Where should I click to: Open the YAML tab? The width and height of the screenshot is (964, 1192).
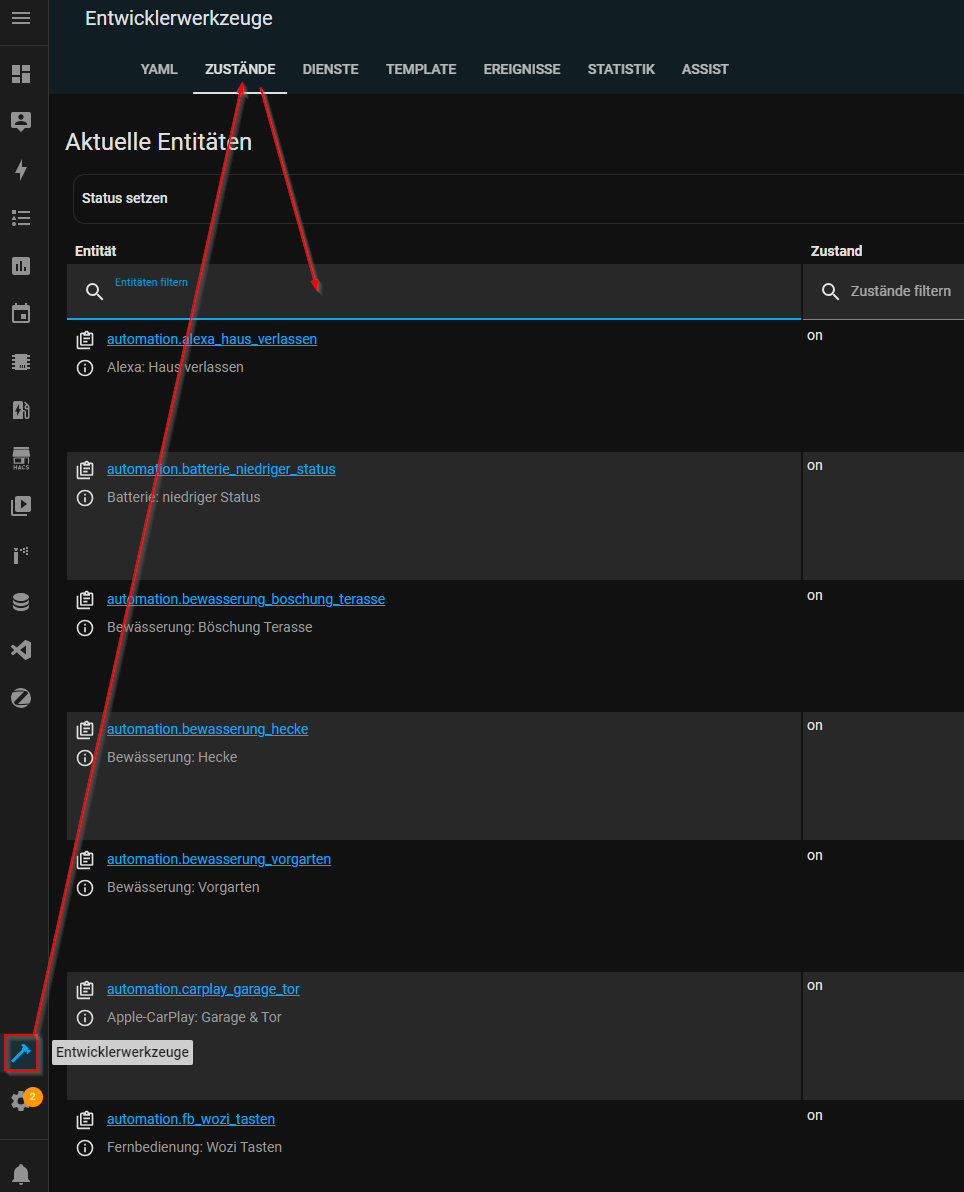159,69
